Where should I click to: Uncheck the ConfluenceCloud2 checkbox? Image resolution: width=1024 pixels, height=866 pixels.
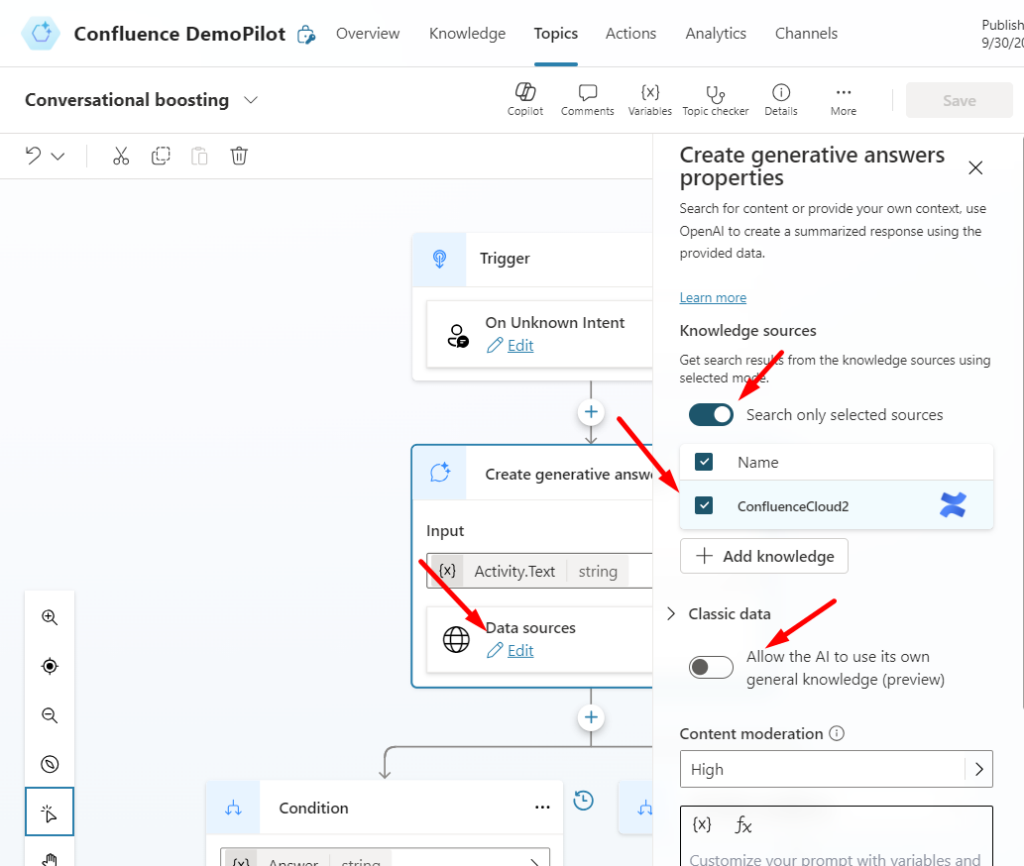tap(704, 506)
